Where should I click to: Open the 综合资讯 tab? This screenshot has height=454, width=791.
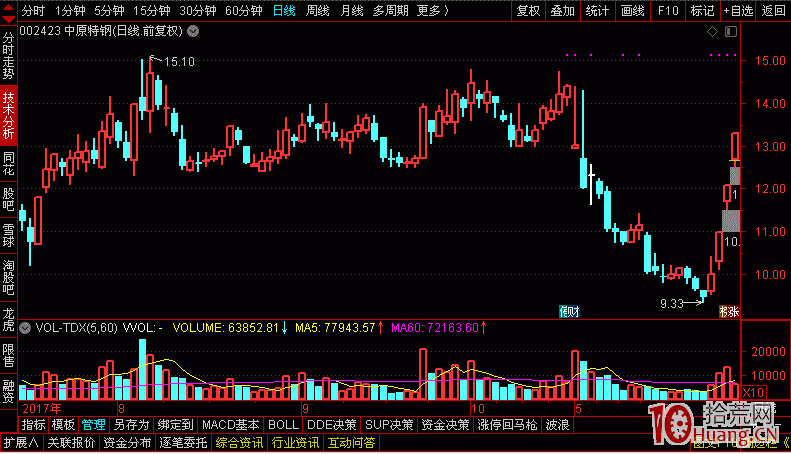click(x=239, y=443)
